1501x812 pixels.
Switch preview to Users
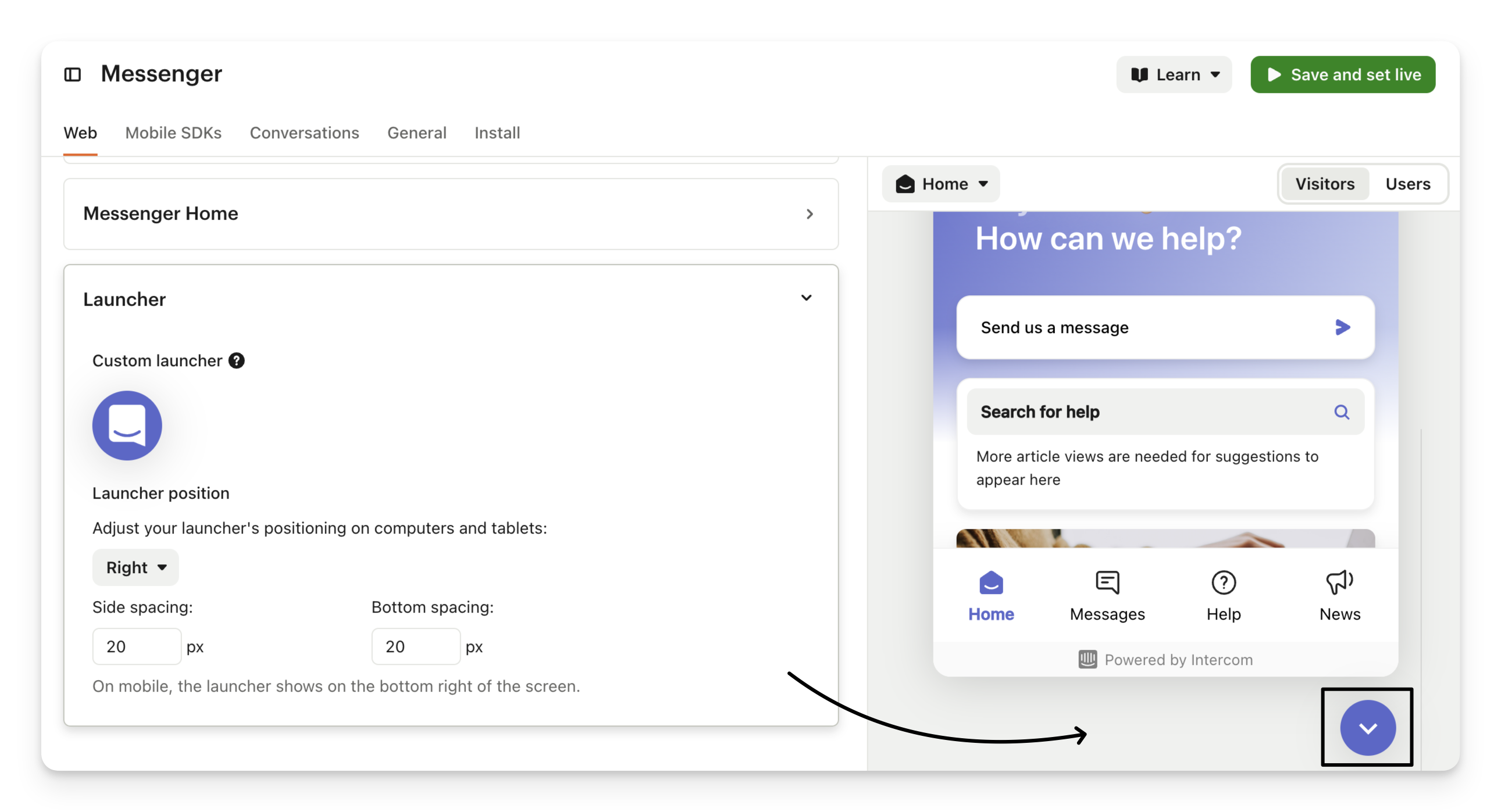1407,184
